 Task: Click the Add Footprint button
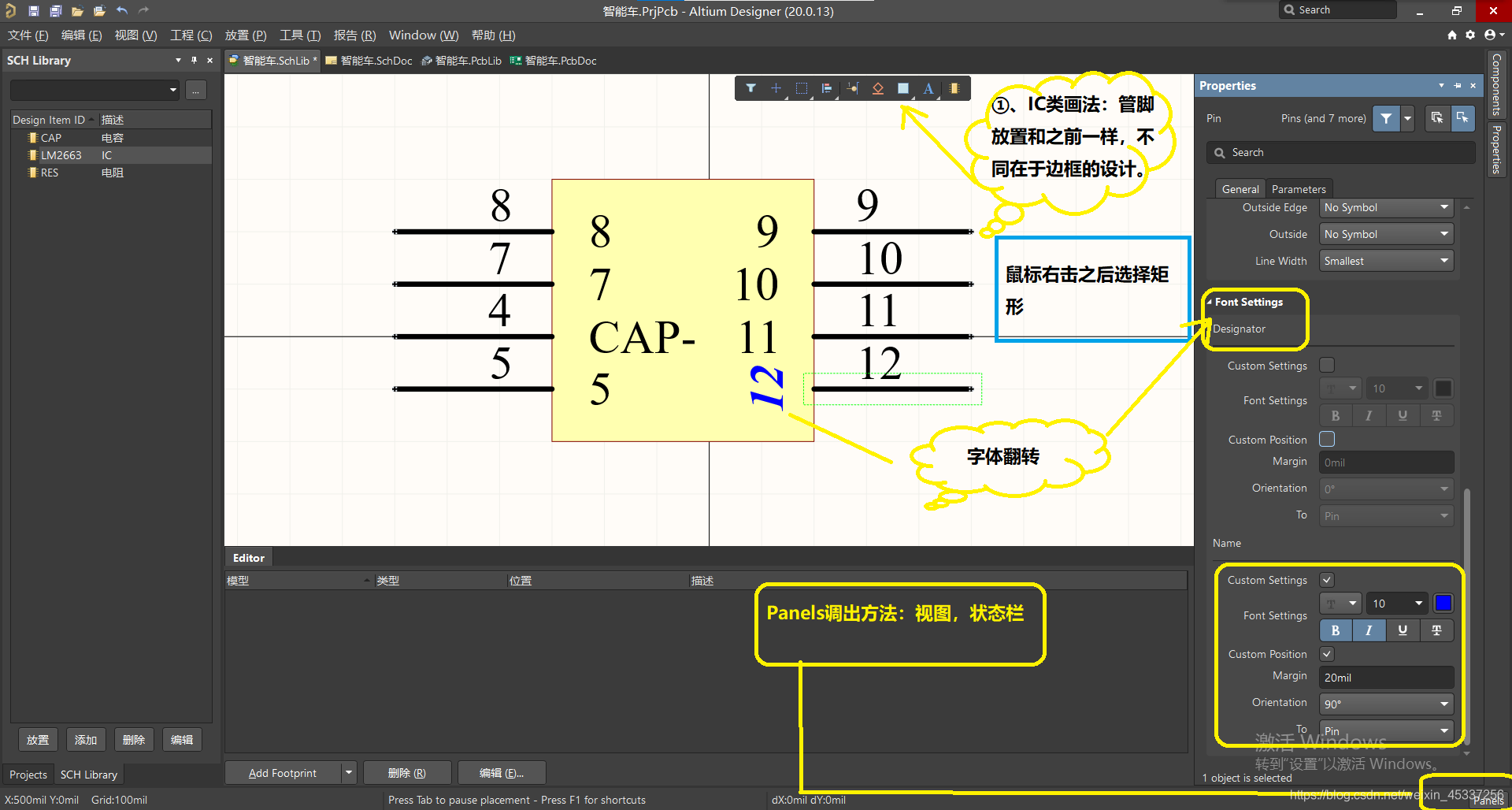point(283,773)
